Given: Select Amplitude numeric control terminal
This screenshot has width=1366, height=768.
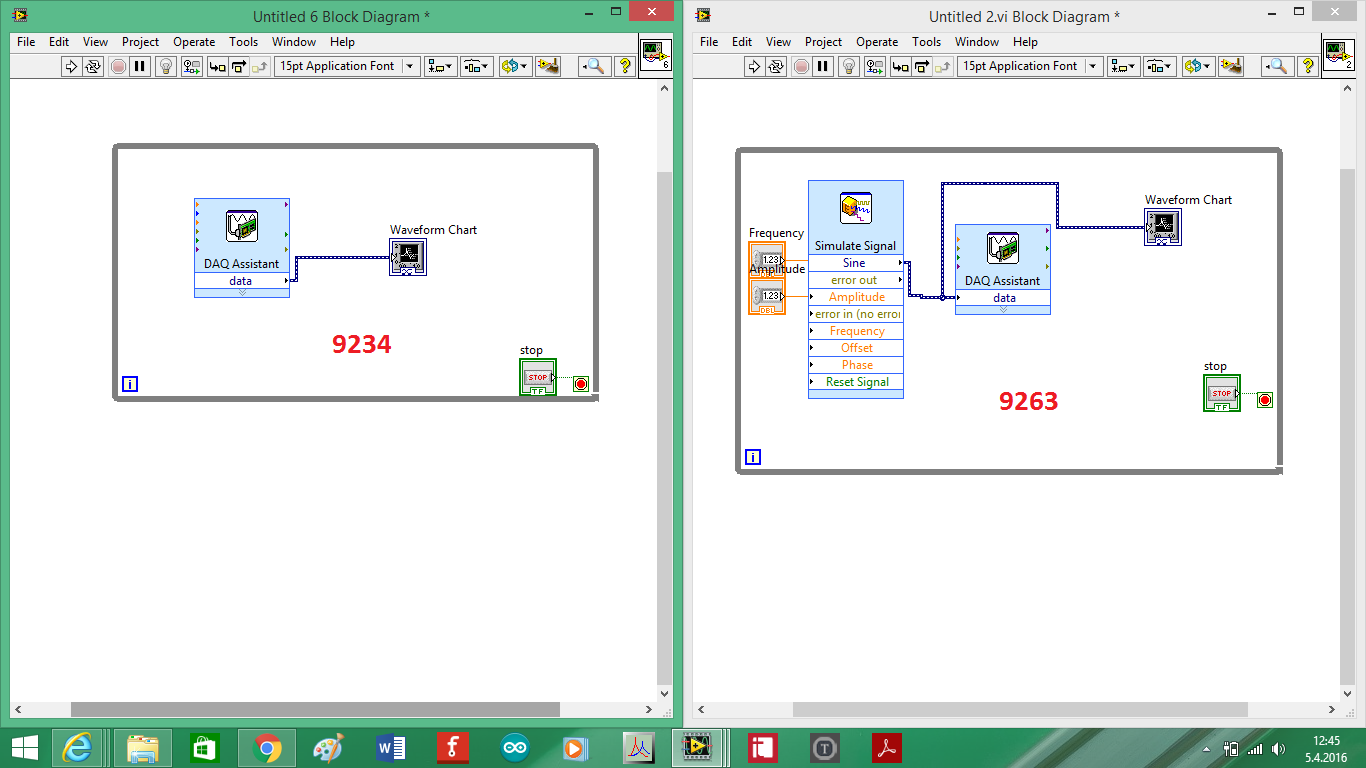Looking at the screenshot, I should [767, 296].
